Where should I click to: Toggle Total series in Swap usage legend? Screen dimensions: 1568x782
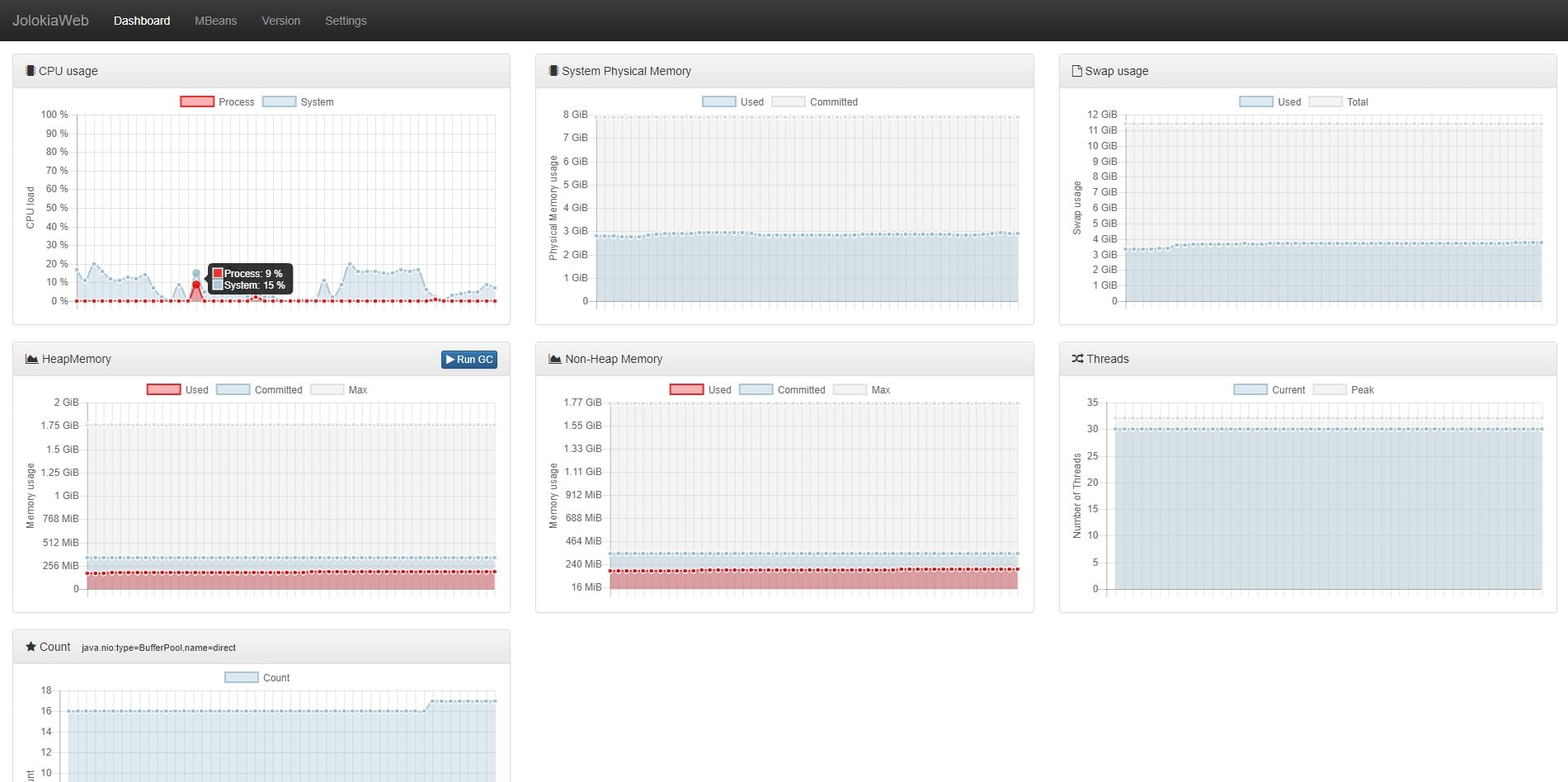click(1338, 102)
